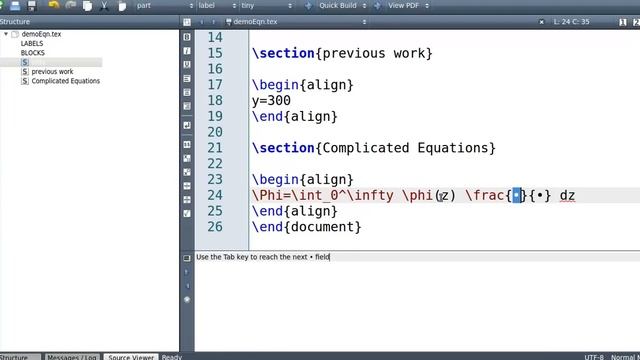Place cursor on 'y=300' line
The width and height of the screenshot is (640, 360).
pyautogui.click(x=271, y=100)
